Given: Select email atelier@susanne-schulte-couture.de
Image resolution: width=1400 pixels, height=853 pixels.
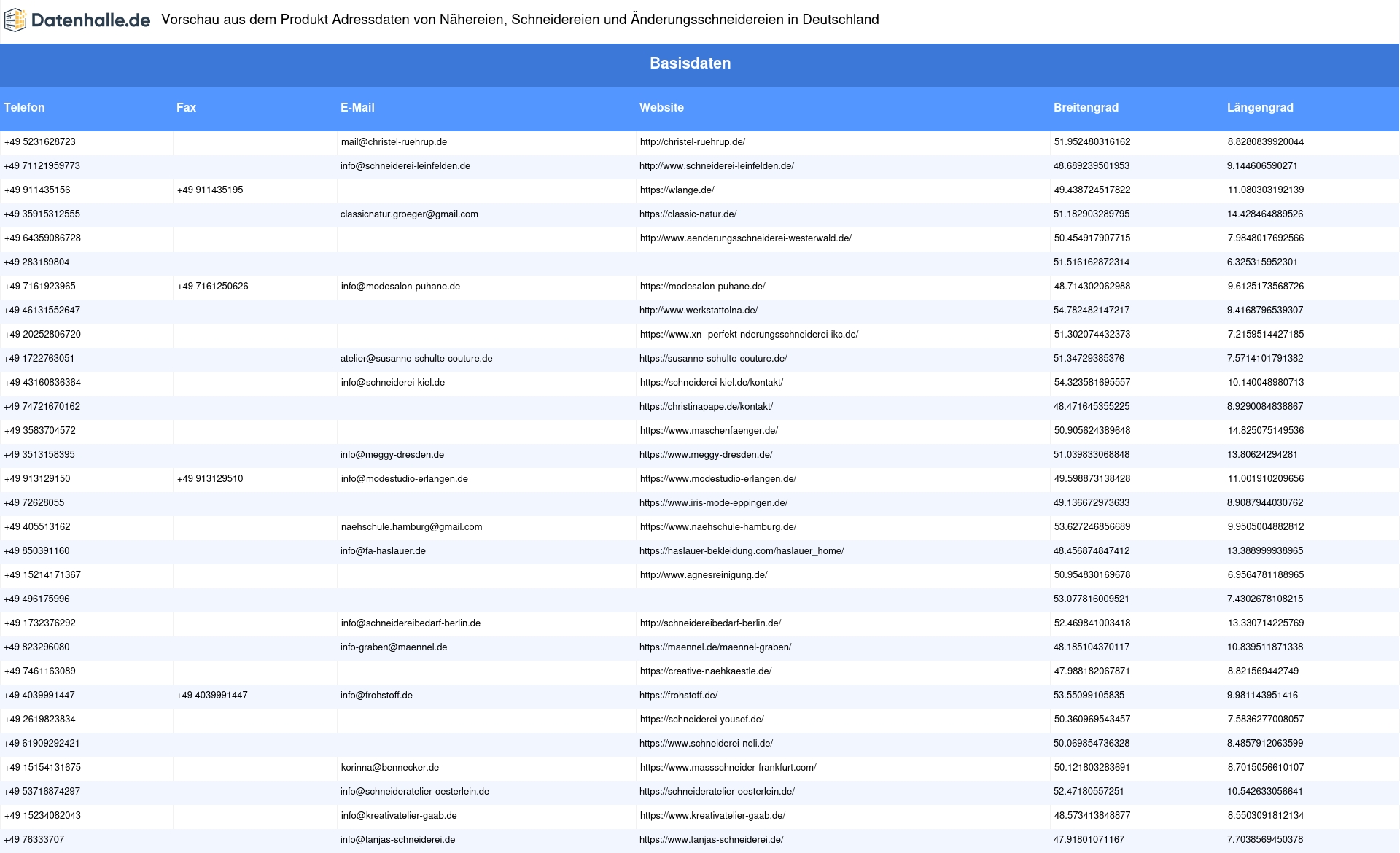Looking at the screenshot, I should tap(416, 359).
